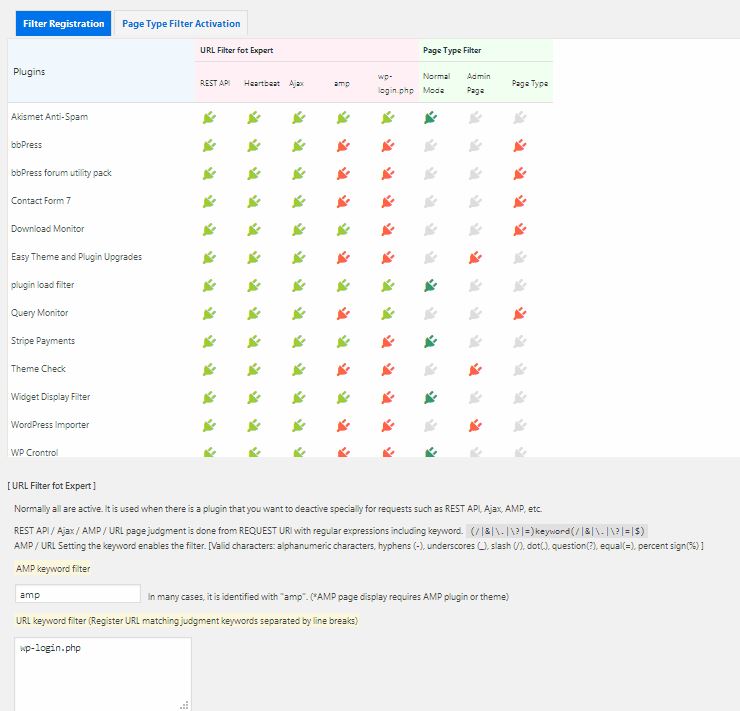Toggle WP Crontrol Normal Mode plug icon
Viewport: 740px width, 711px height.
click(430, 452)
